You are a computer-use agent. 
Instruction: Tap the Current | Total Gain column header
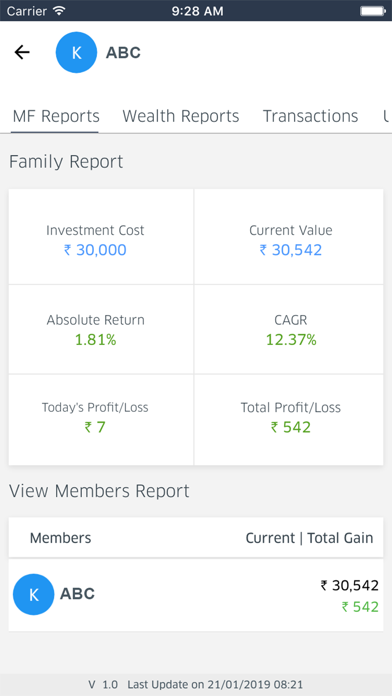point(309,538)
